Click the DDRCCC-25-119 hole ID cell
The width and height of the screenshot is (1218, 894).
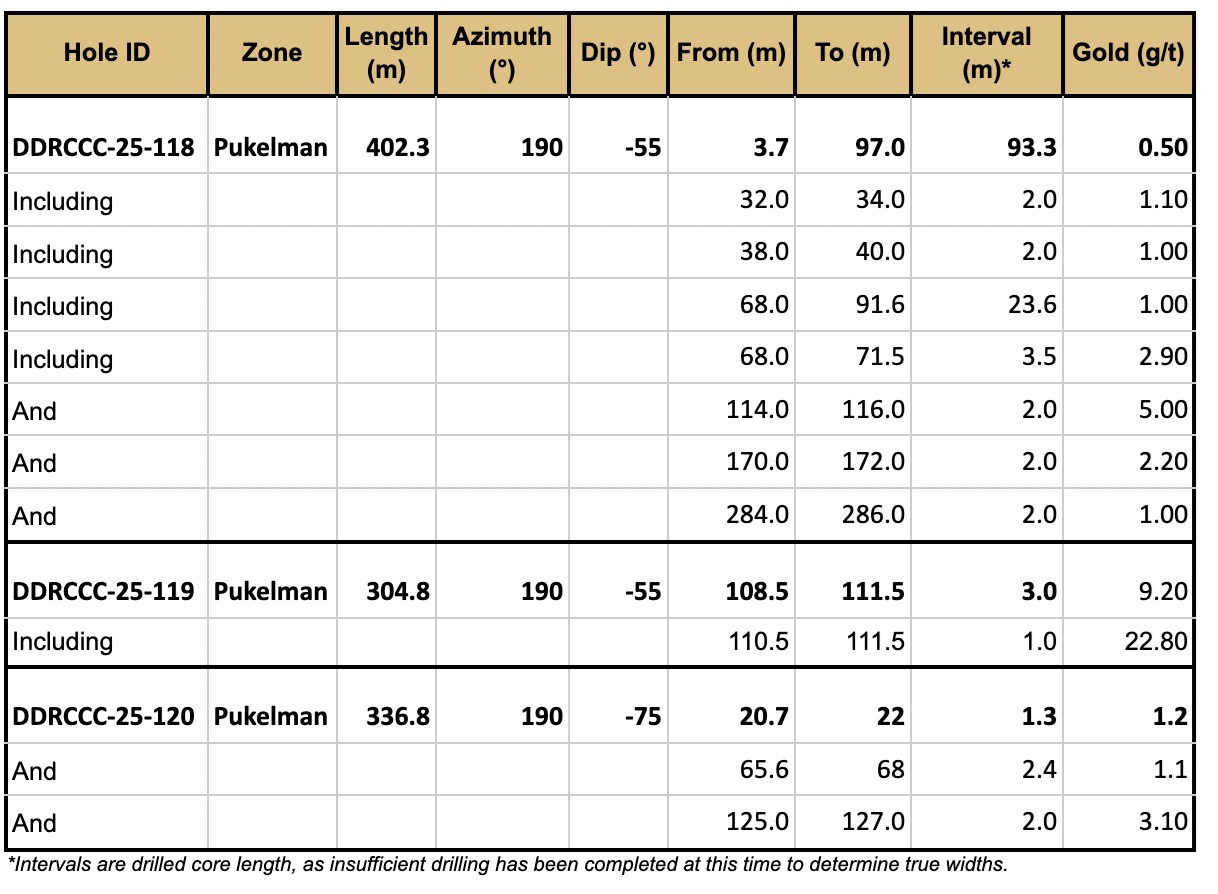pyautogui.click(x=107, y=592)
